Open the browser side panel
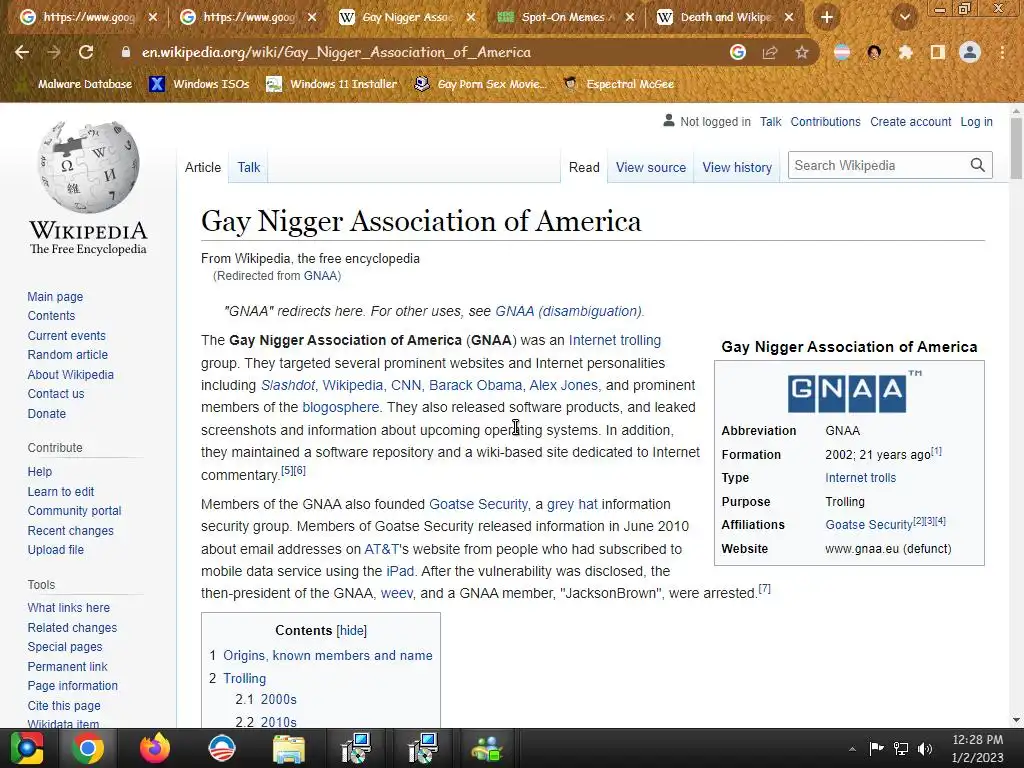Screen dimensions: 1024x768 [x=938, y=52]
